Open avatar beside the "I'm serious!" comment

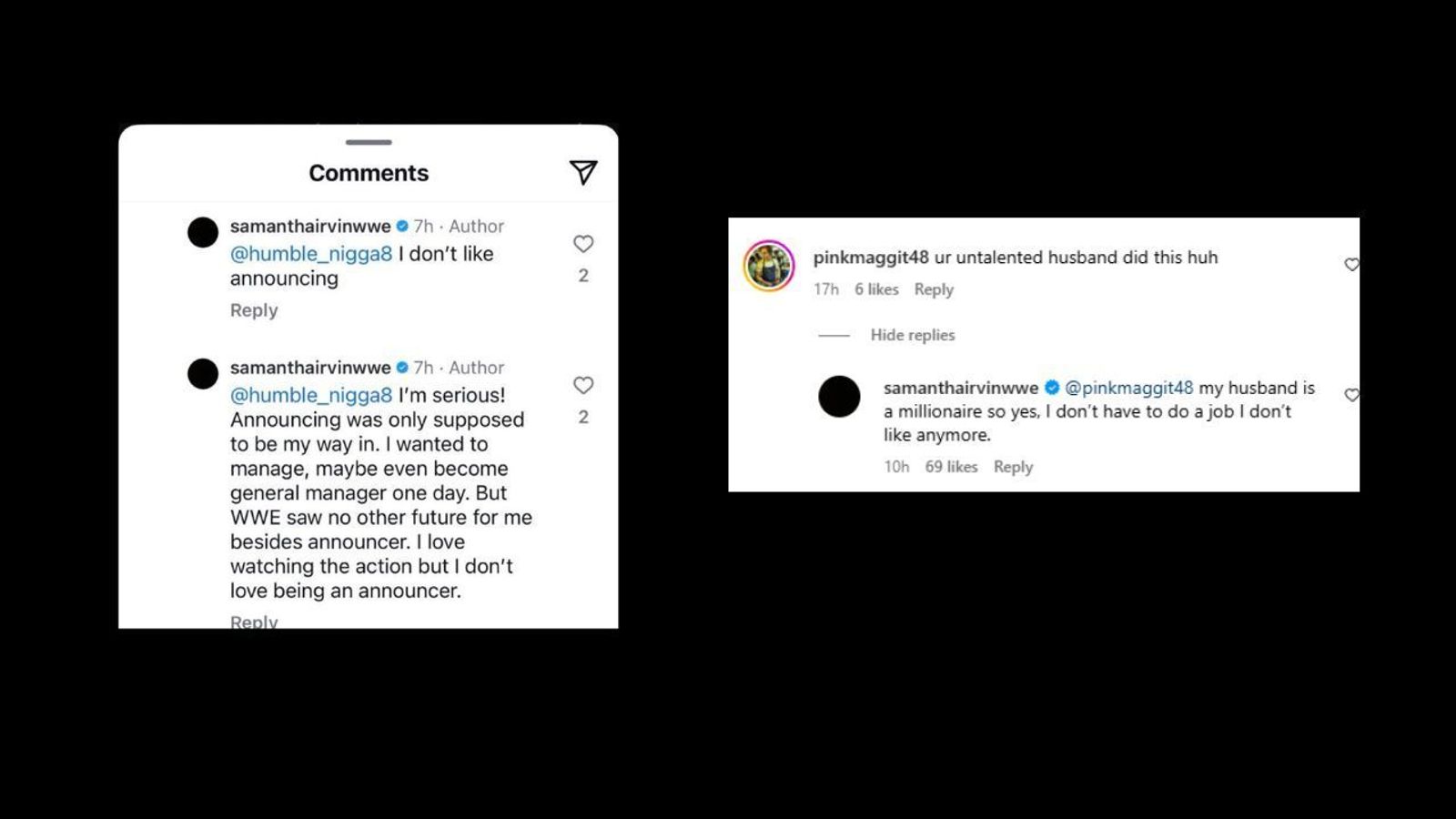[x=203, y=373]
